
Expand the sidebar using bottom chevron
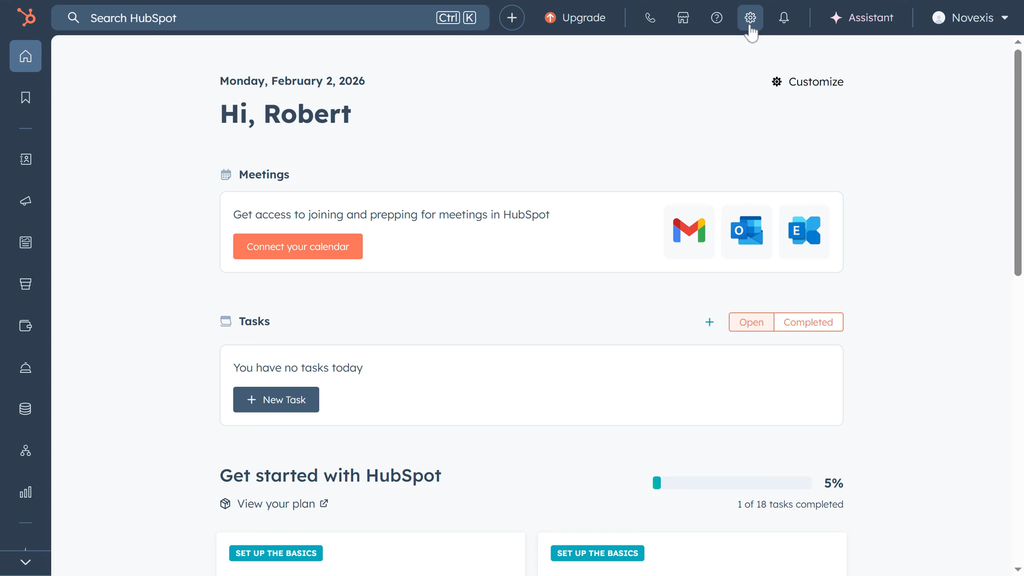[x=26, y=562]
